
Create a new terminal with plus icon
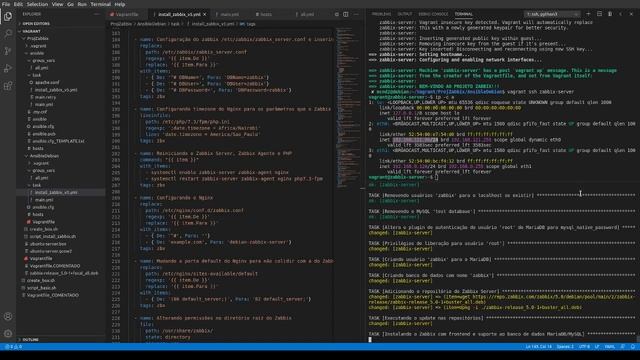pyautogui.click(x=588, y=14)
